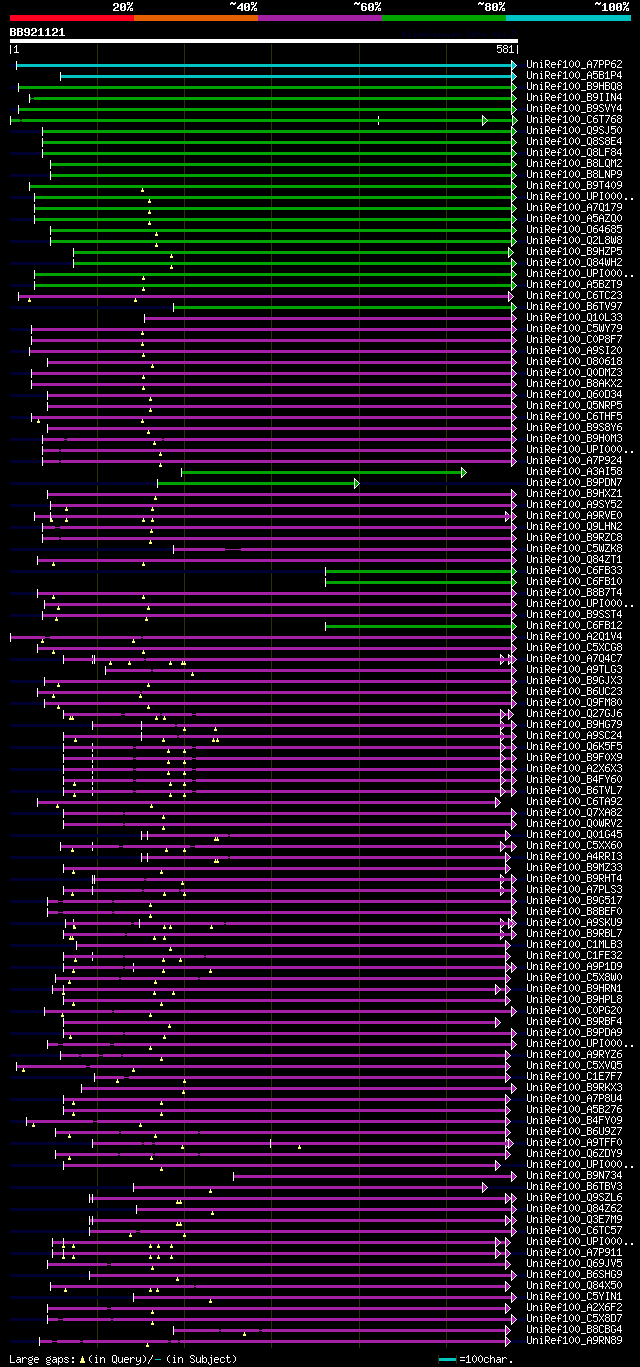The height and width of the screenshot is (1367, 640).
Task: Click UniRef100_Q10L33 label
Action: (573, 318)
